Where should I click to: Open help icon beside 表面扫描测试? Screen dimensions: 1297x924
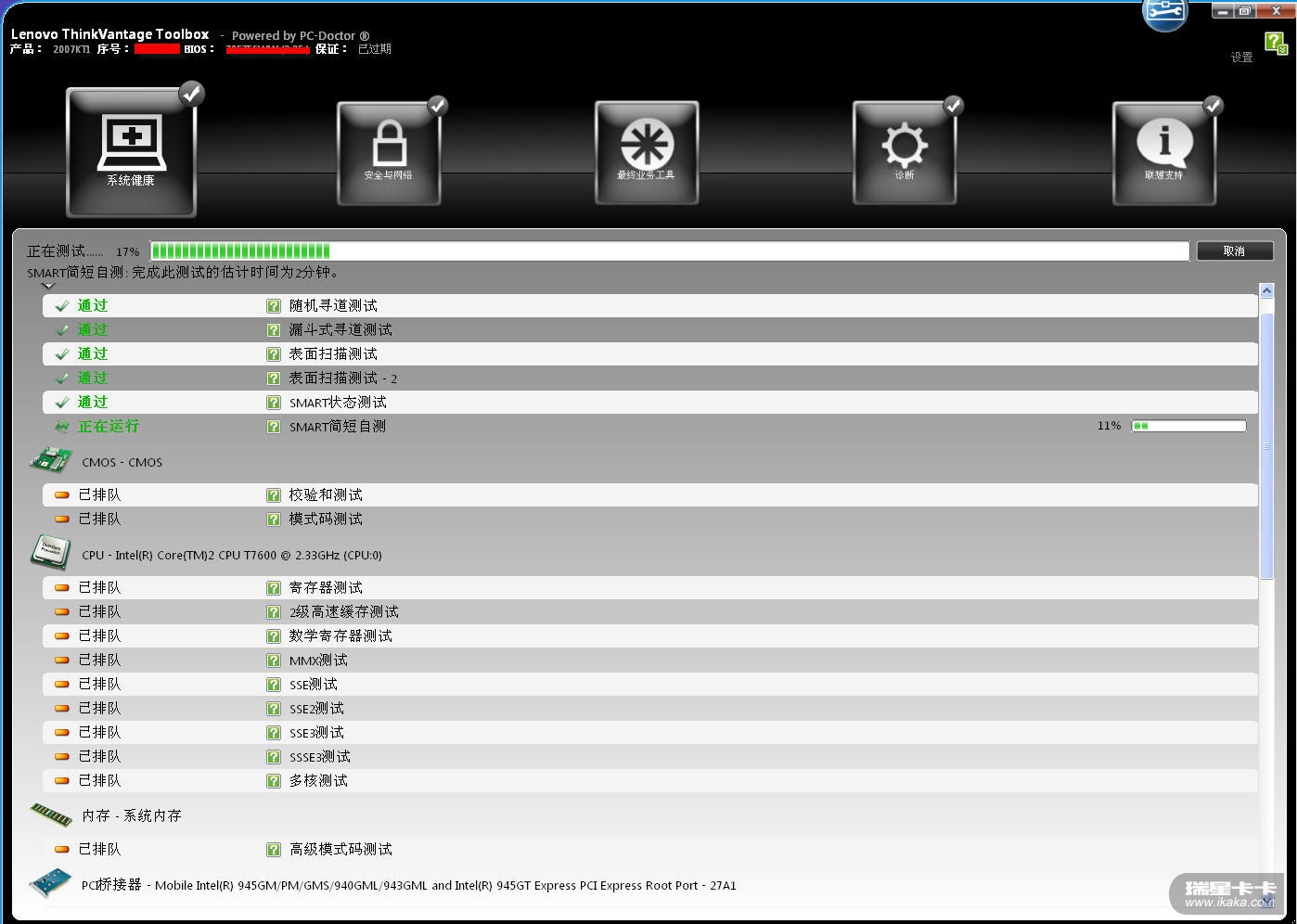(x=274, y=354)
